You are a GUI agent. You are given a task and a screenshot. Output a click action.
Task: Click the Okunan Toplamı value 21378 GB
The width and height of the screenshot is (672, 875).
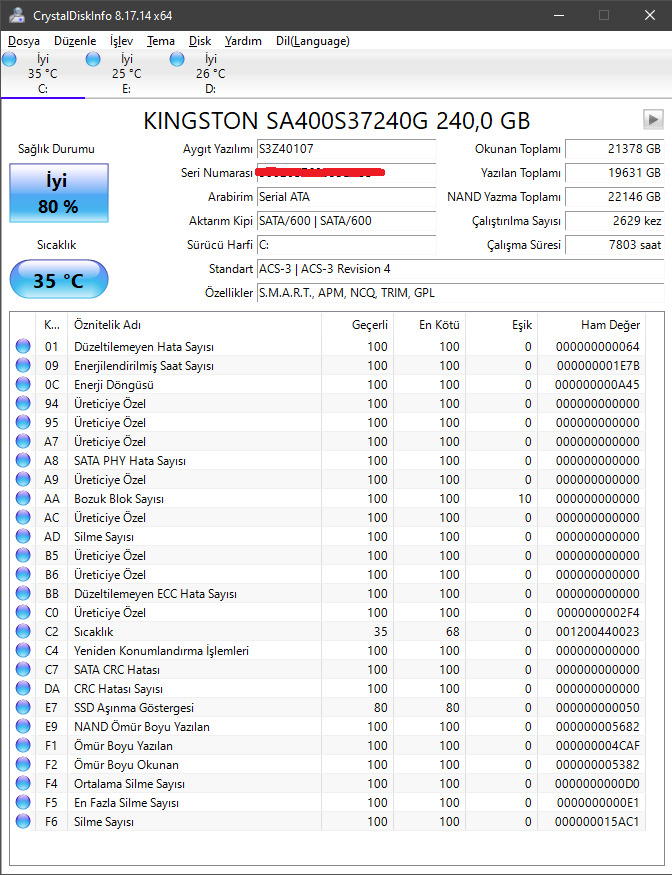click(615, 149)
